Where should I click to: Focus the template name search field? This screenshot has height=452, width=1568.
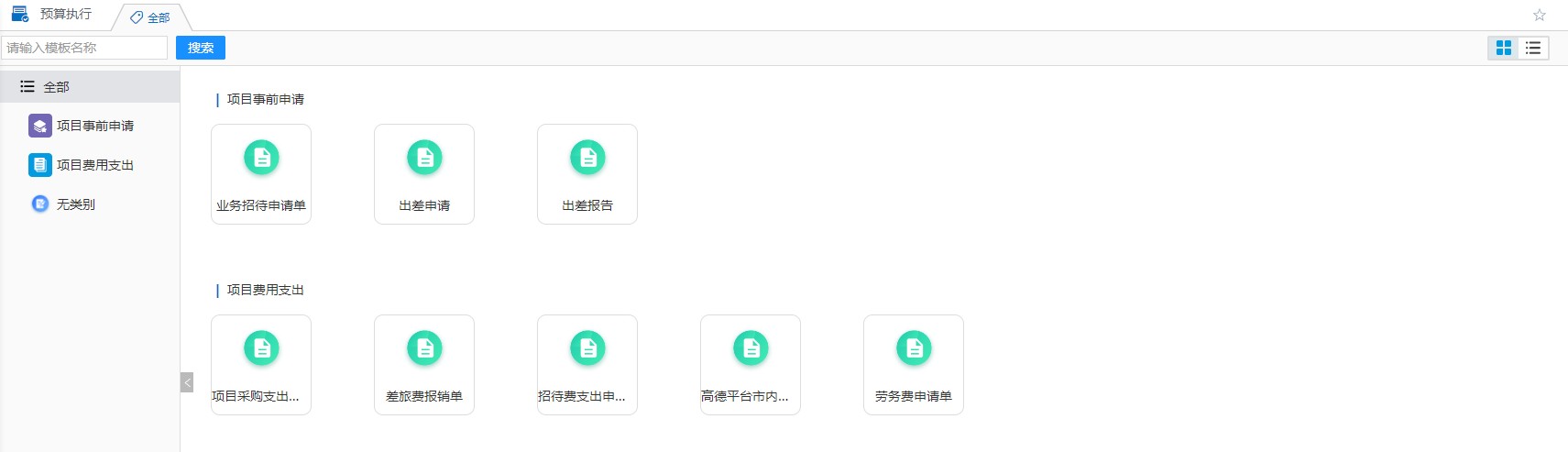(84, 48)
